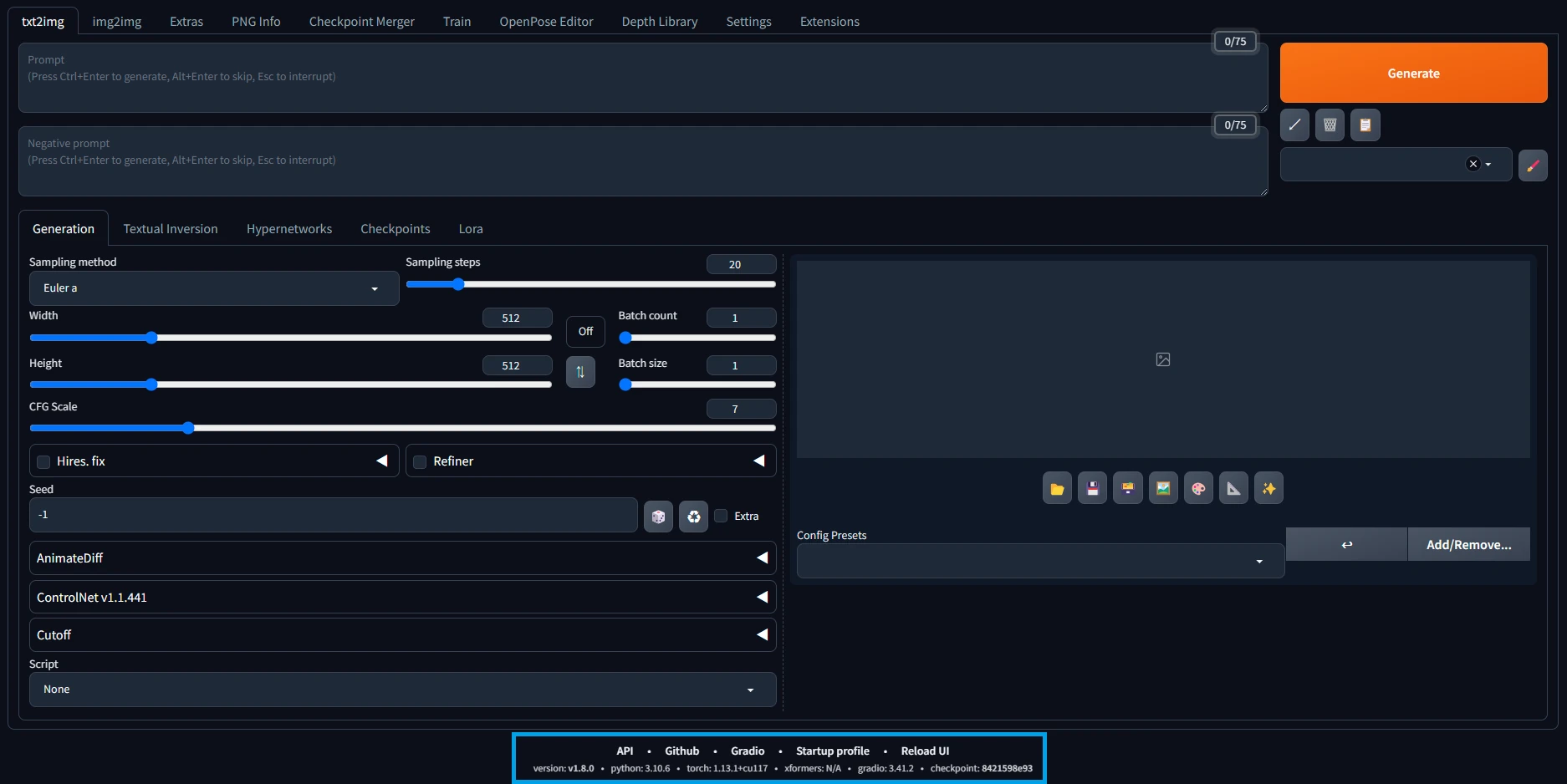Expand the ControlNet v1.1.441 panel
The width and height of the screenshot is (1567, 784).
(x=402, y=597)
